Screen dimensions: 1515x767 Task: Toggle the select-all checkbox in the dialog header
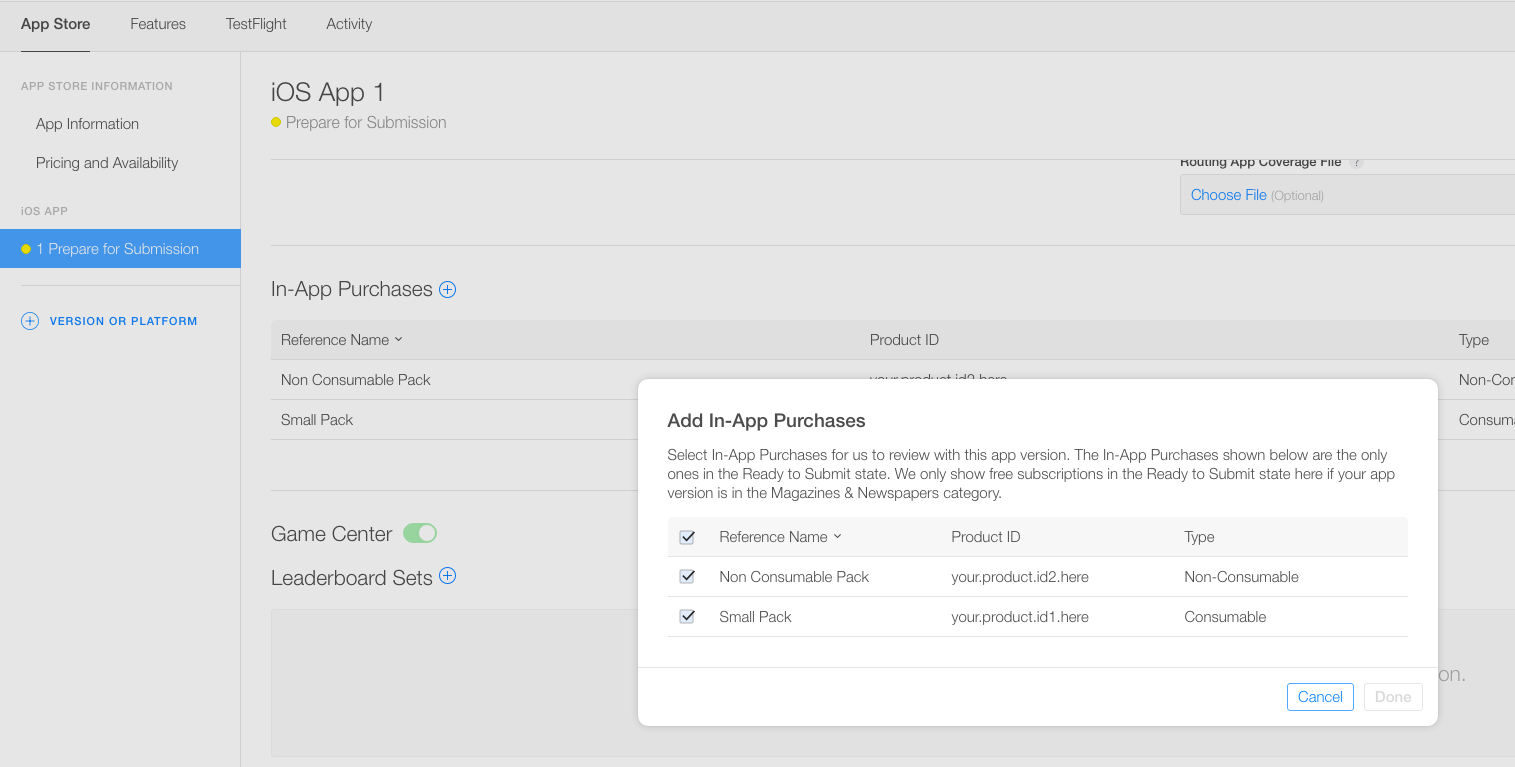[x=687, y=537]
